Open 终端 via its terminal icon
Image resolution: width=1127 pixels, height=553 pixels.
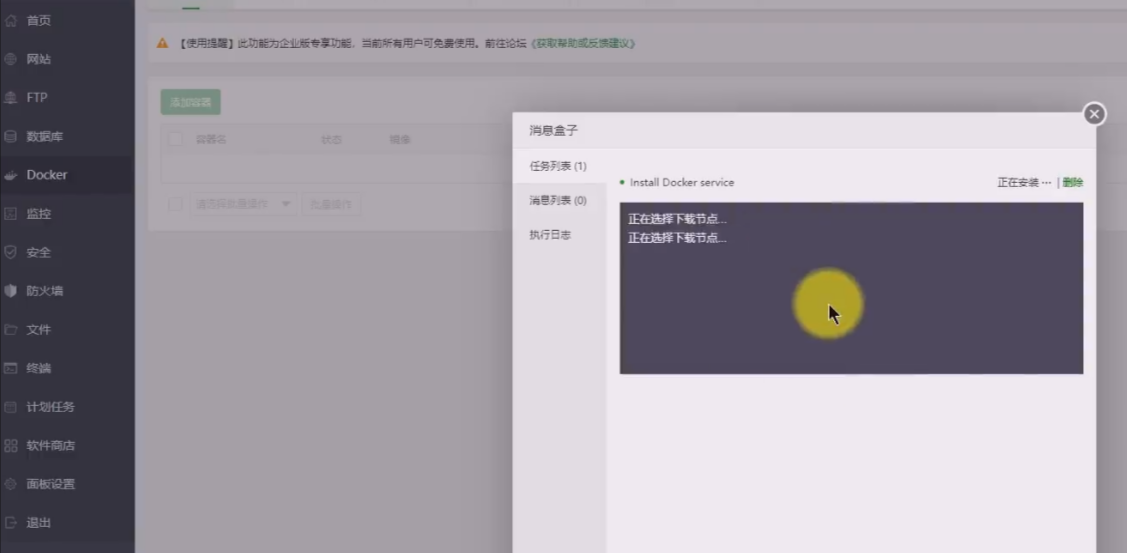pos(11,368)
